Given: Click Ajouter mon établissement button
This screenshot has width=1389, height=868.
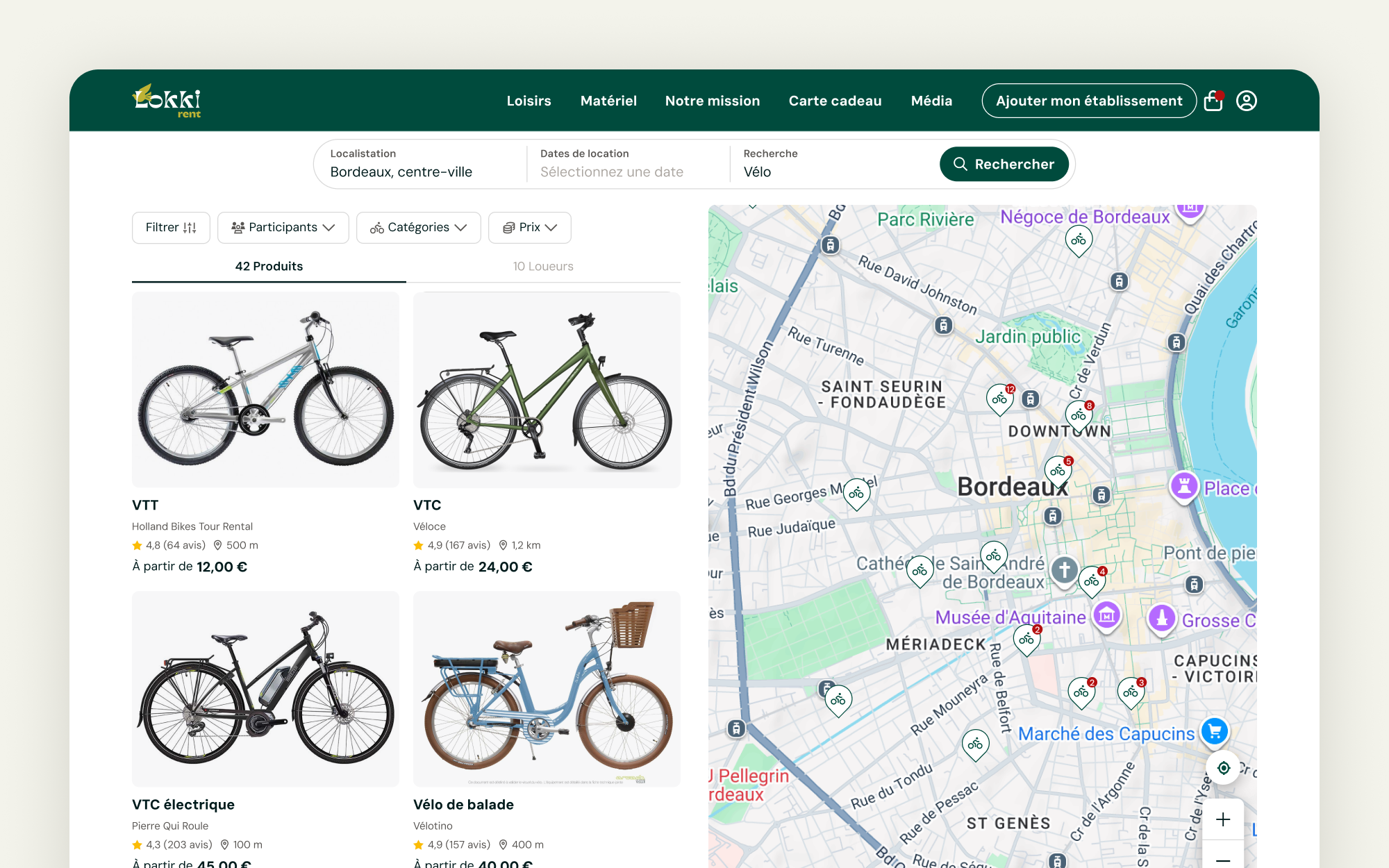Looking at the screenshot, I should (1089, 101).
